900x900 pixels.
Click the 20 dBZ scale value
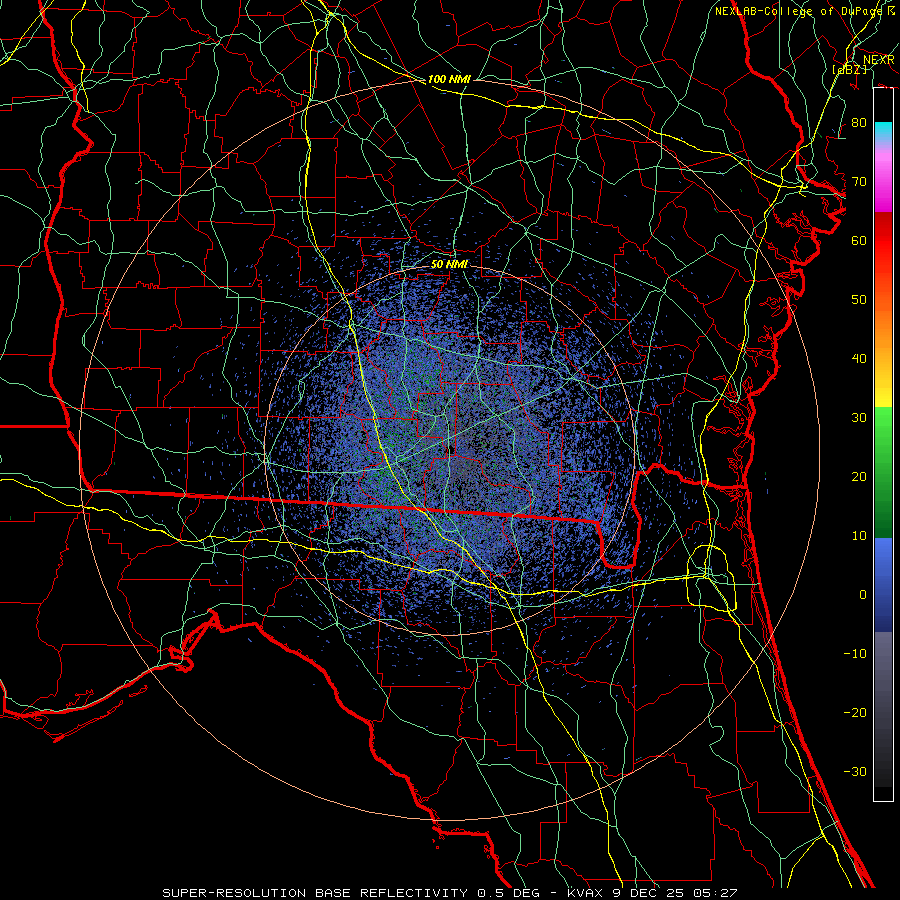pos(859,476)
